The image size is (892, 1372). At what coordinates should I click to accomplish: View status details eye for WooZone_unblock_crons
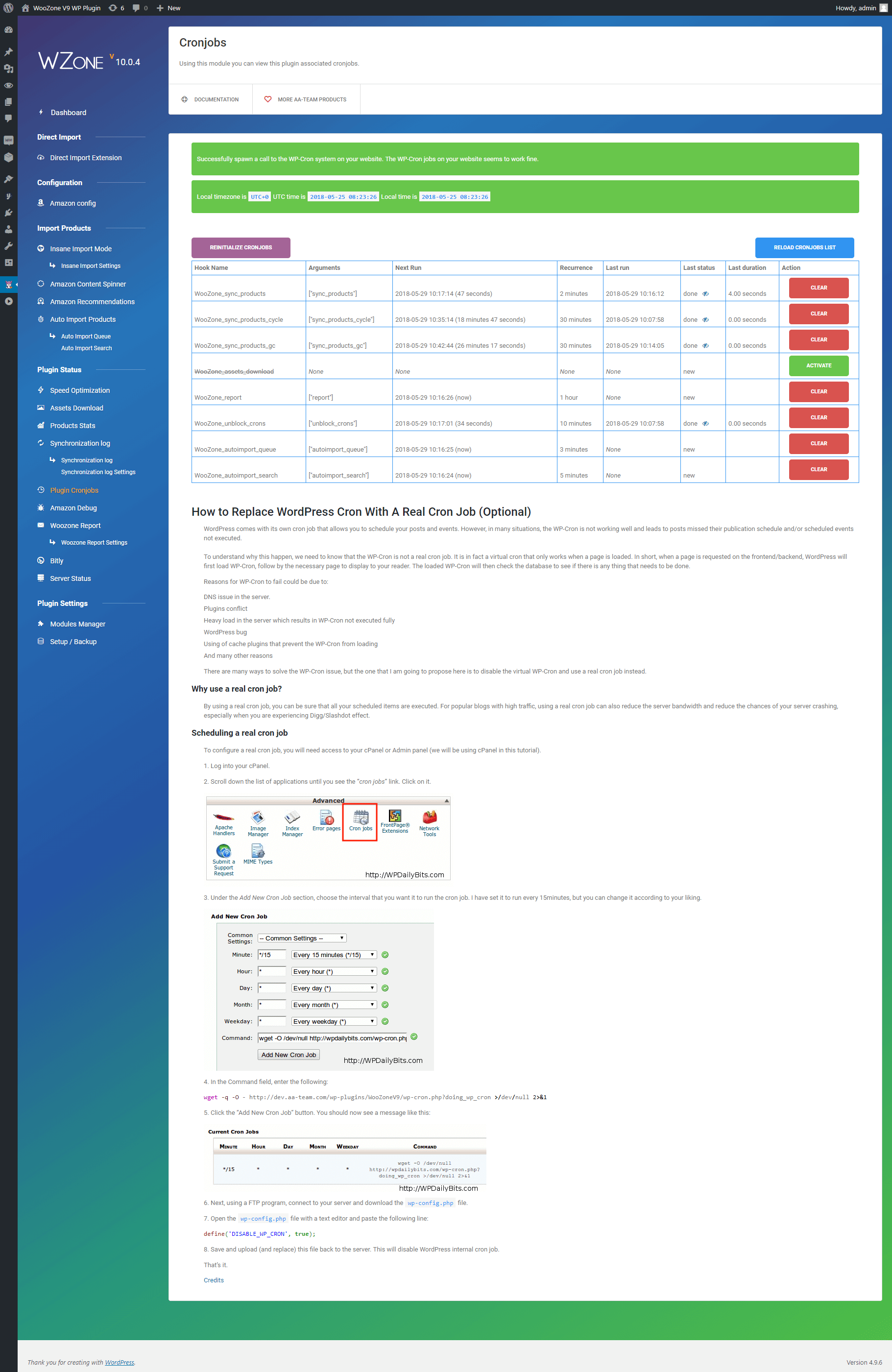point(705,424)
